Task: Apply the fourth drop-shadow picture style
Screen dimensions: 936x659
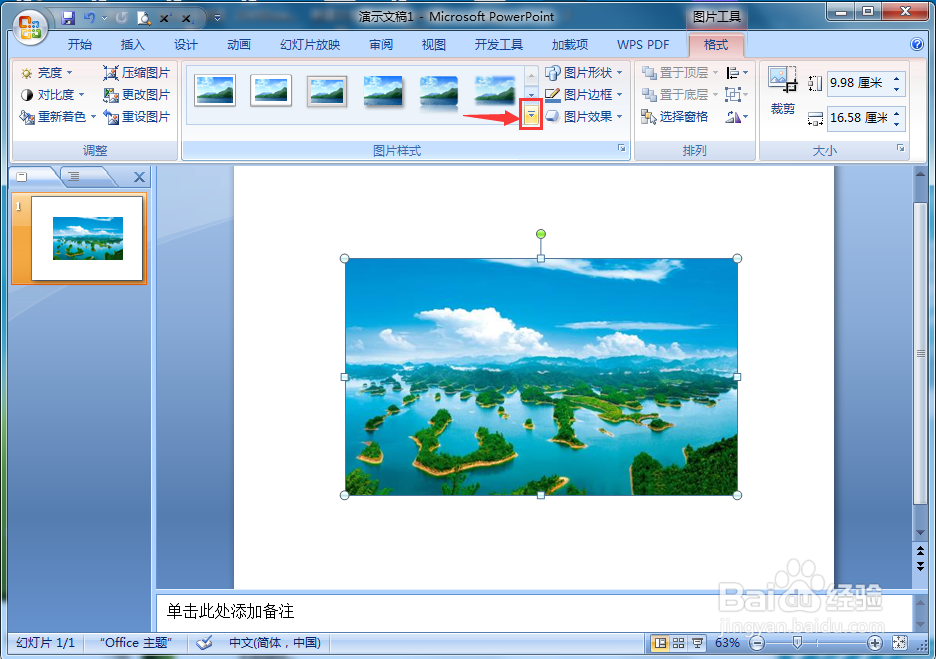Action: [x=383, y=91]
